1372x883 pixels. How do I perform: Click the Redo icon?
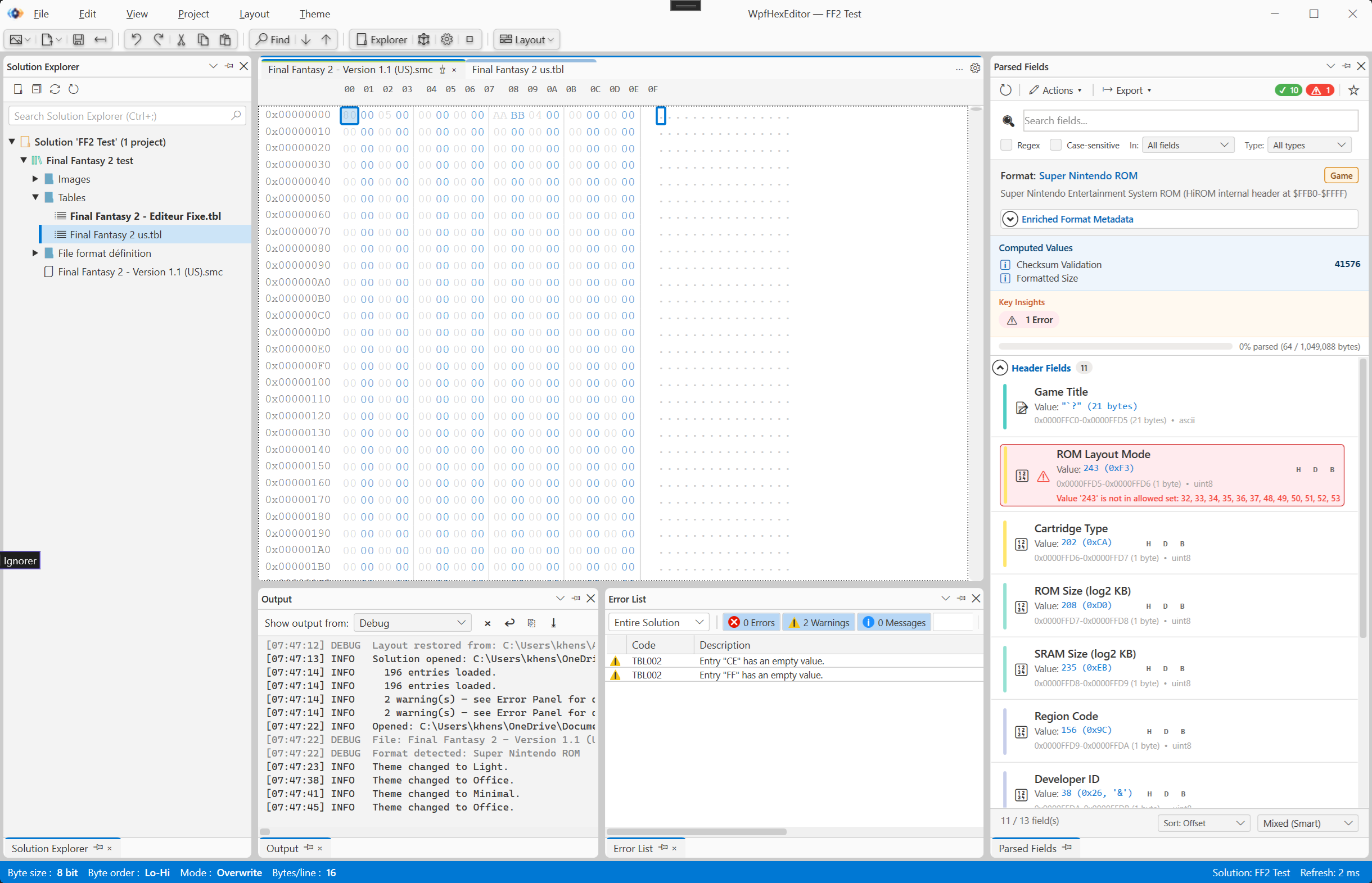[159, 39]
